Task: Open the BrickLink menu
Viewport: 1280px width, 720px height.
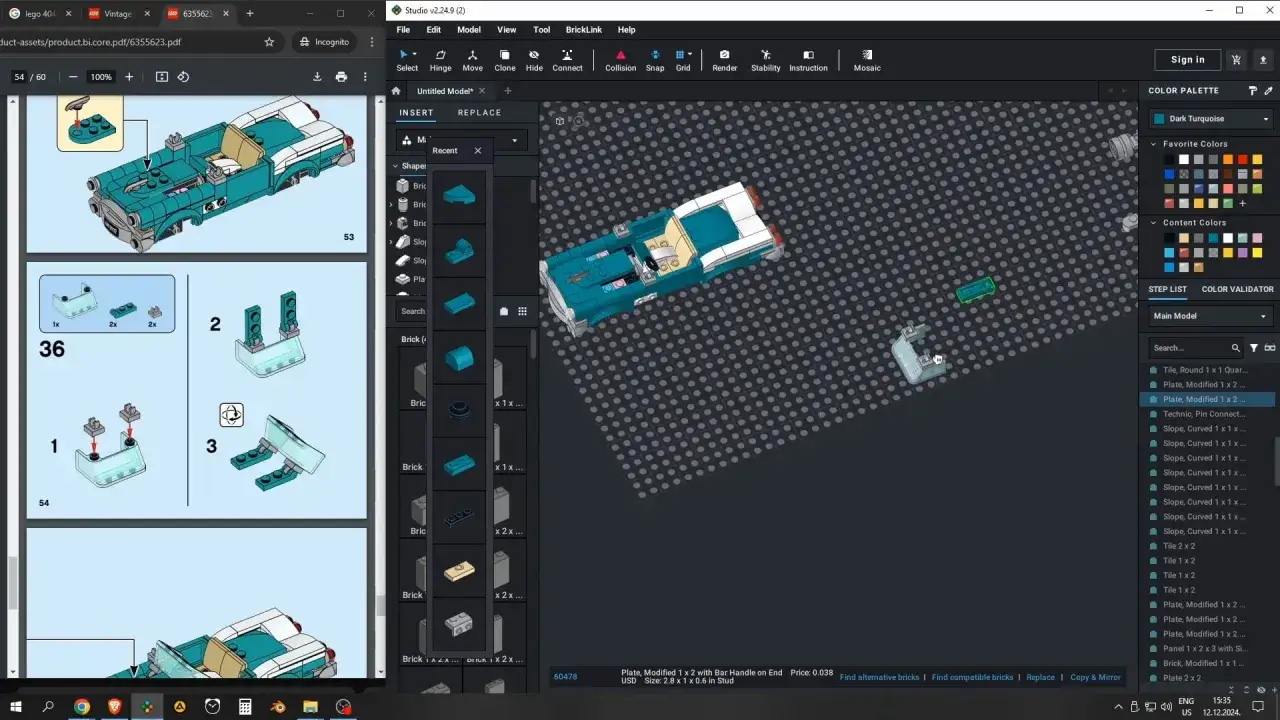Action: pos(584,30)
